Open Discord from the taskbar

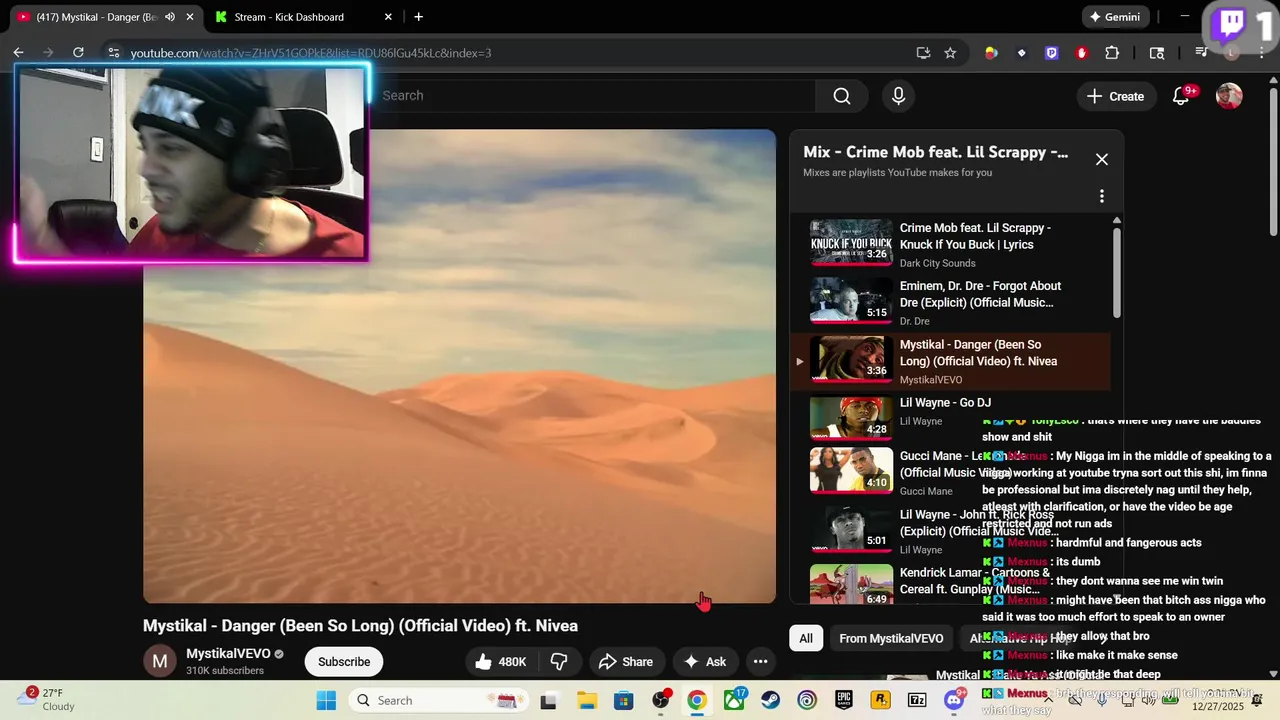(954, 700)
